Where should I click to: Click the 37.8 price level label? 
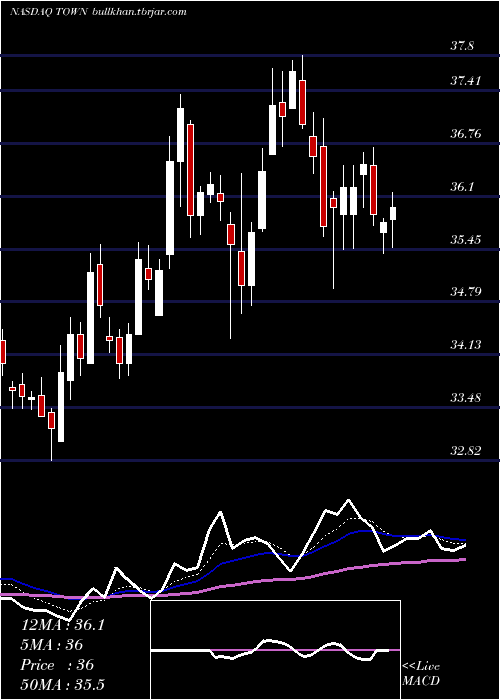click(462, 46)
